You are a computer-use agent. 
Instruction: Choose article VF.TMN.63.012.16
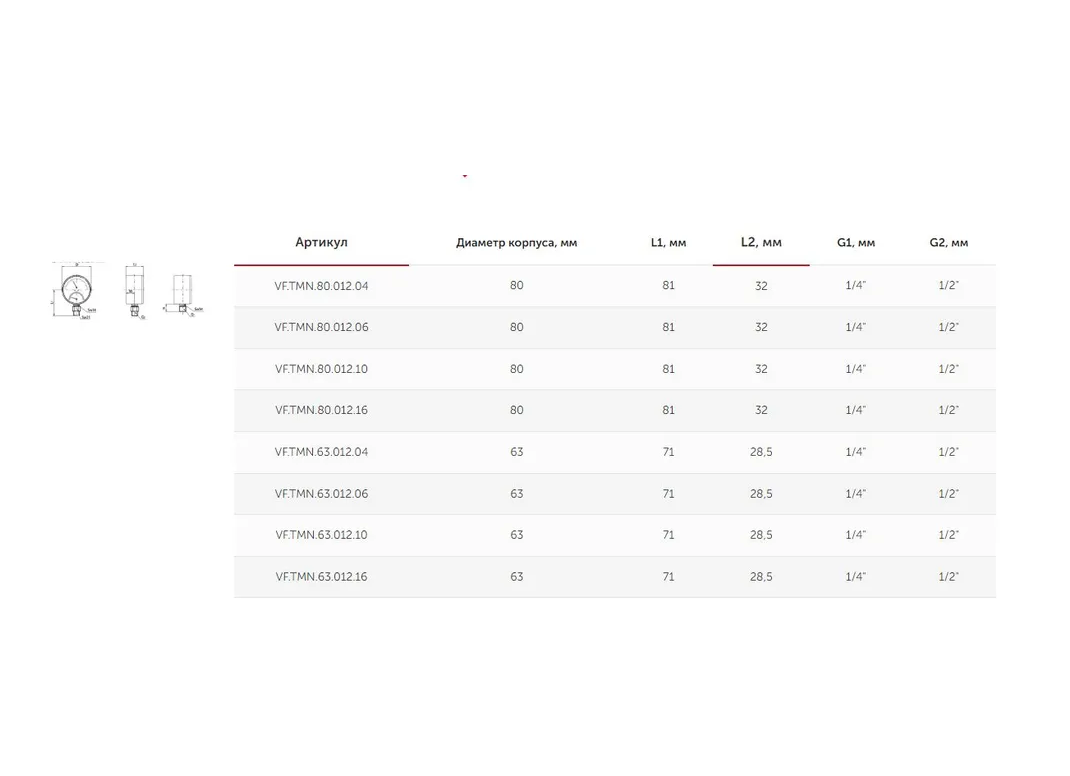[321, 577]
